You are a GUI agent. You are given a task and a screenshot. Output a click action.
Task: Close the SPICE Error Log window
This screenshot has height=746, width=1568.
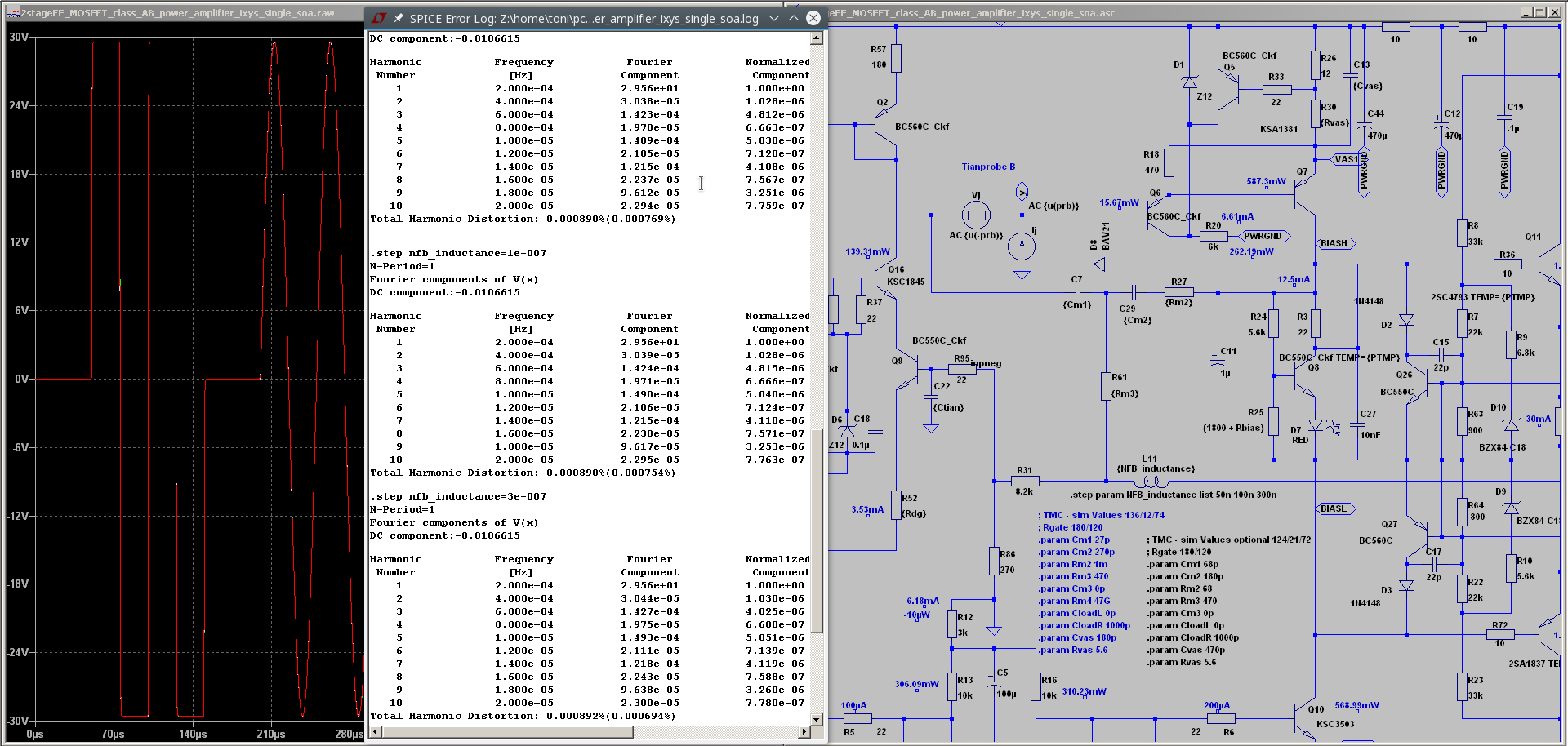[x=813, y=18]
